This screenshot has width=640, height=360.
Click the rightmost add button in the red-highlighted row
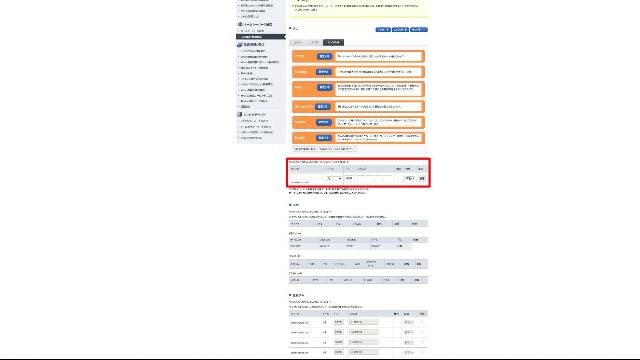[x=422, y=178]
